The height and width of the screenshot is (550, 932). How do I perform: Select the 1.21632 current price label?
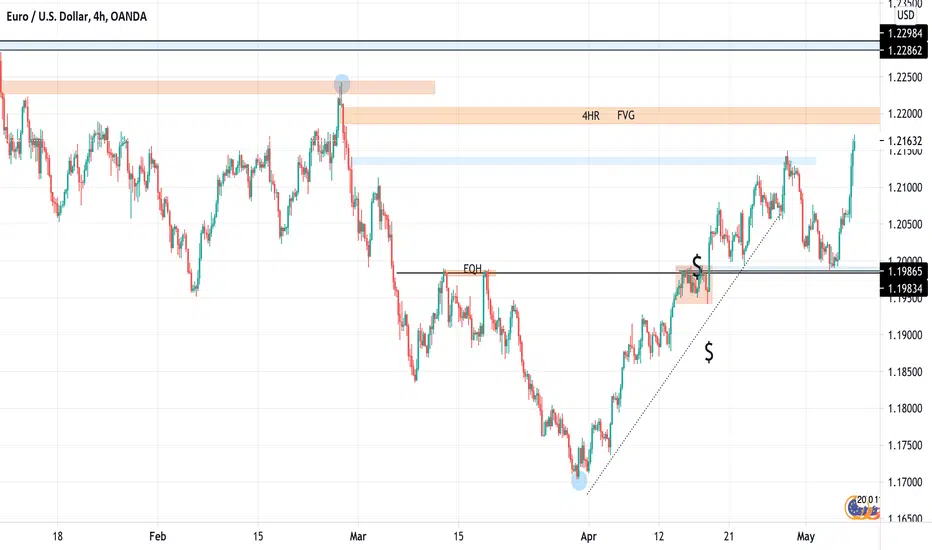coord(905,141)
